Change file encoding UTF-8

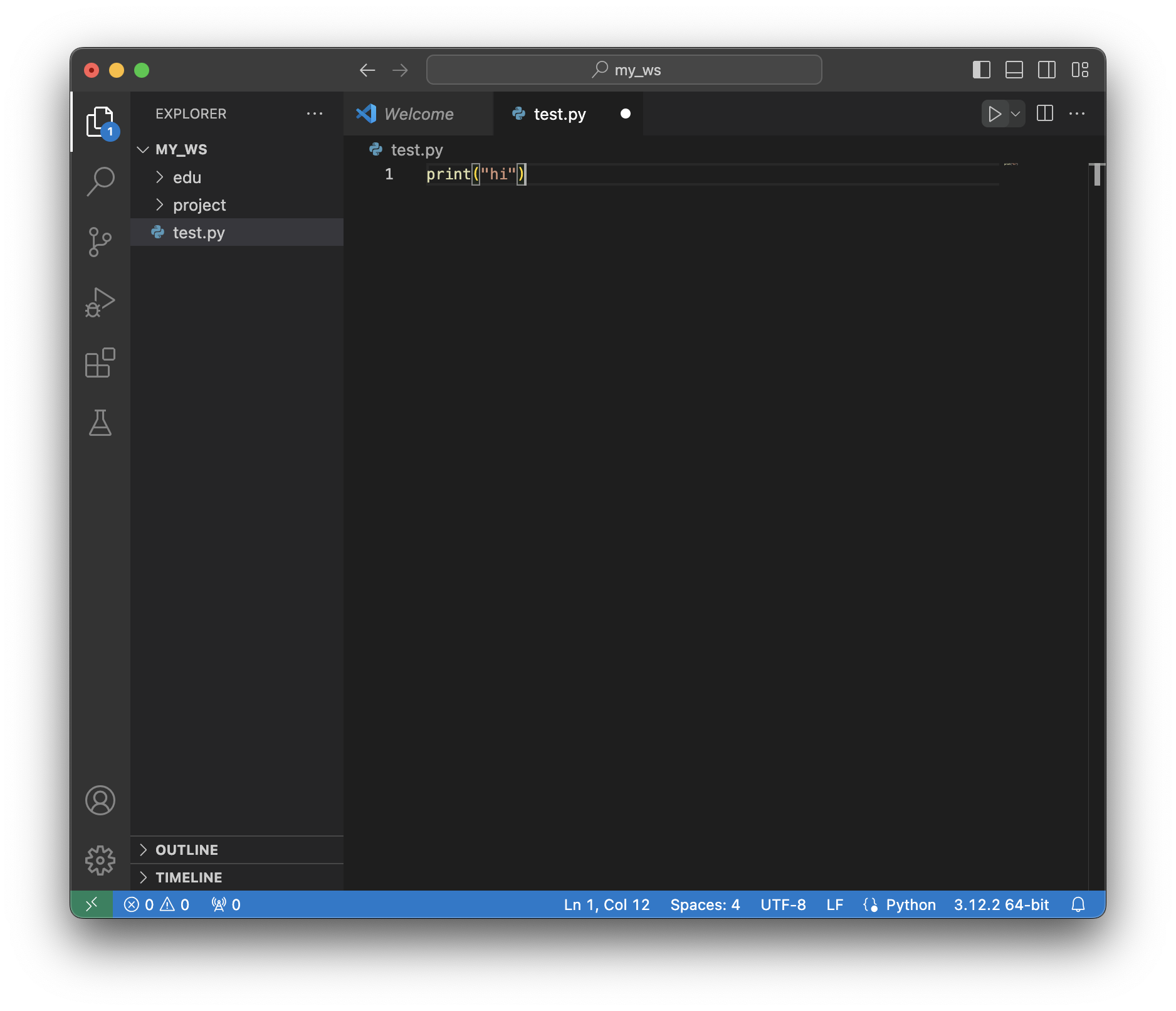pyautogui.click(x=783, y=904)
